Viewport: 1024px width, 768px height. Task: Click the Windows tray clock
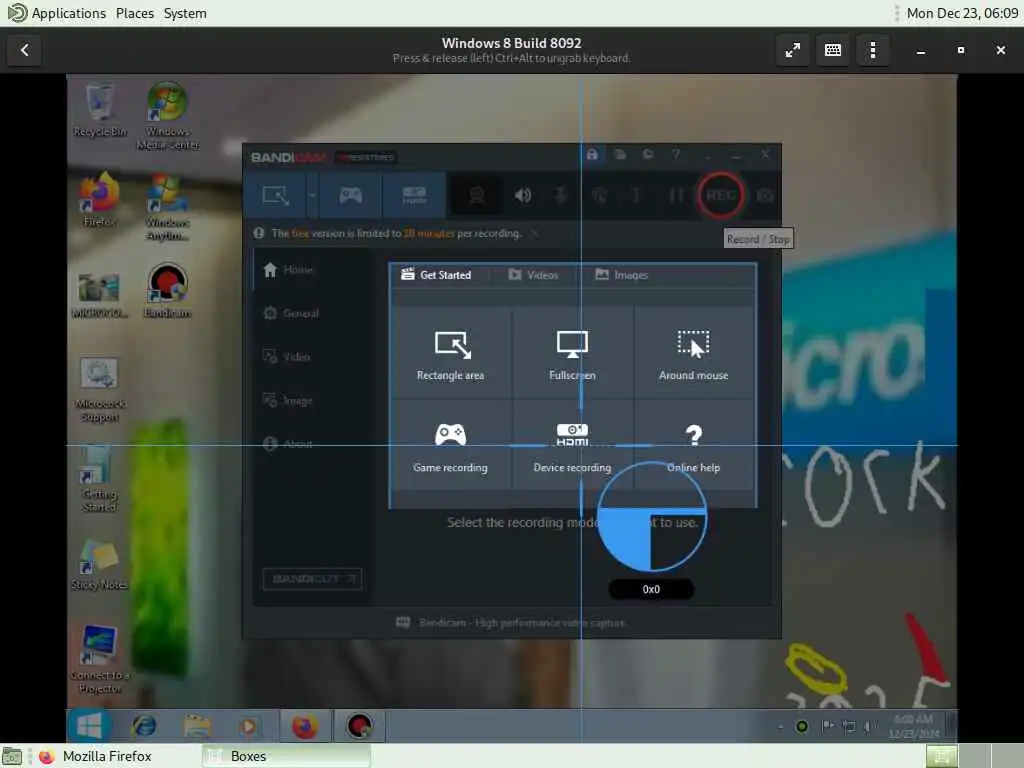[914, 726]
